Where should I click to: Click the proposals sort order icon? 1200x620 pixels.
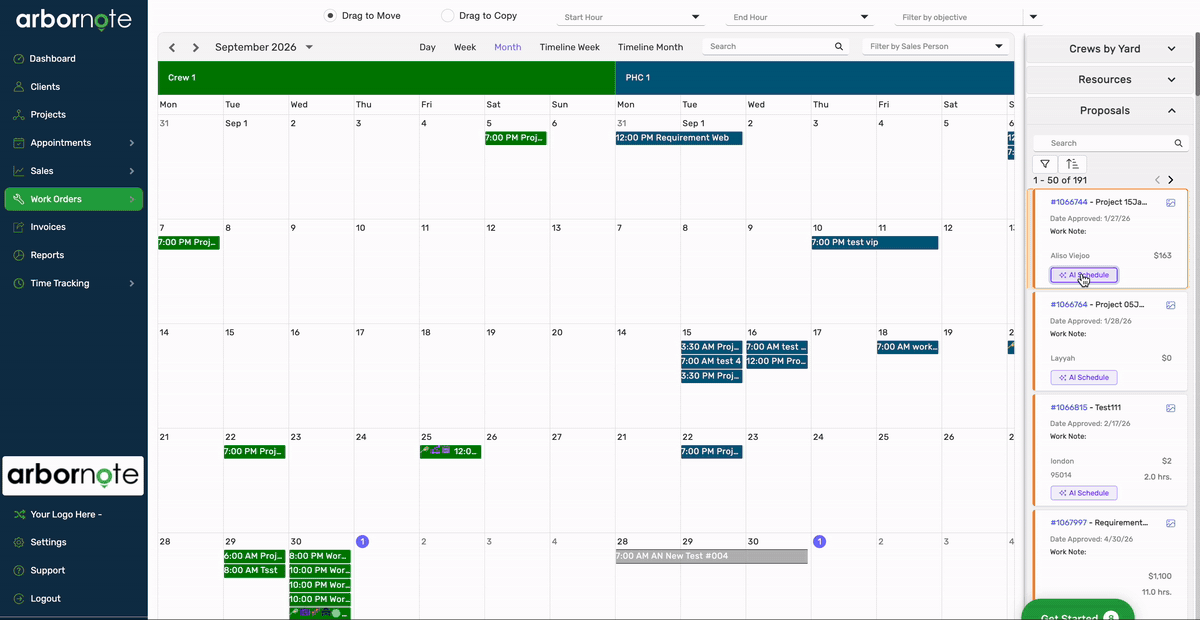click(x=1072, y=164)
